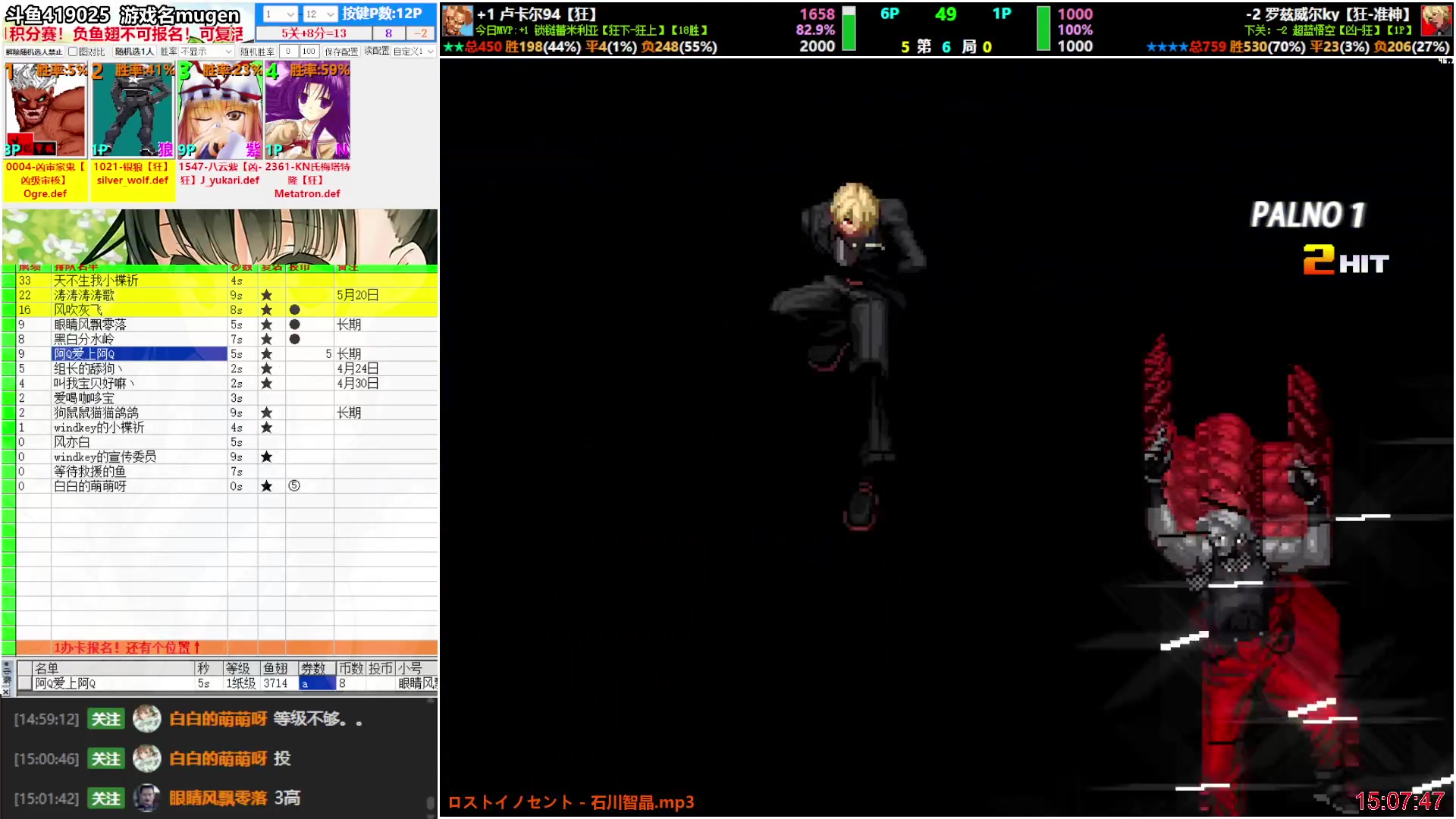Click the 币数 column header
The image size is (1456, 819).
tap(351, 668)
